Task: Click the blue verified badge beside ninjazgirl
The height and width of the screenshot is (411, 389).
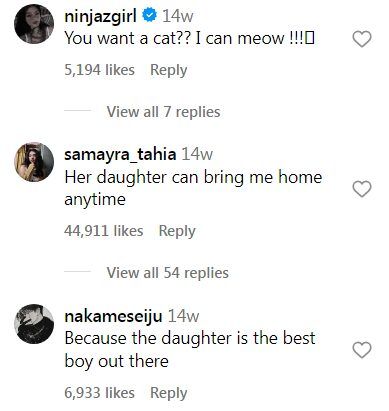Action: (149, 15)
